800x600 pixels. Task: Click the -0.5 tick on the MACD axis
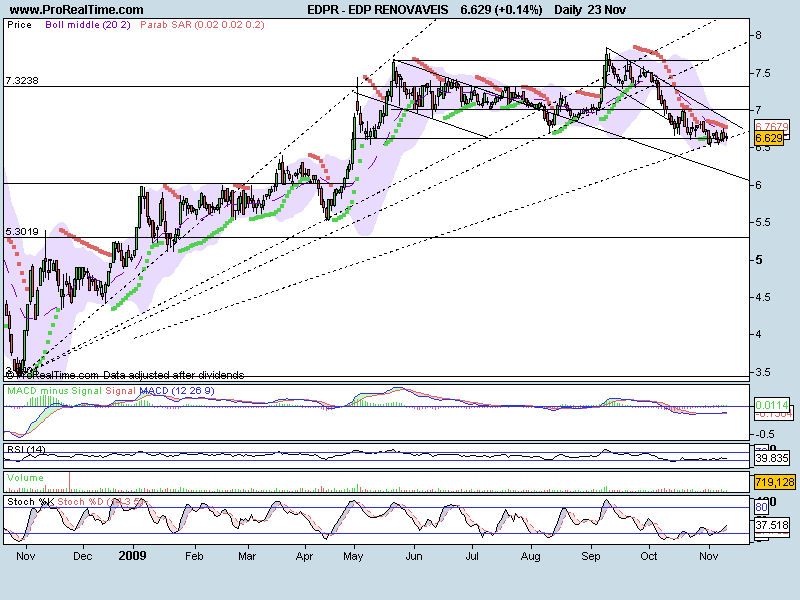[765, 434]
